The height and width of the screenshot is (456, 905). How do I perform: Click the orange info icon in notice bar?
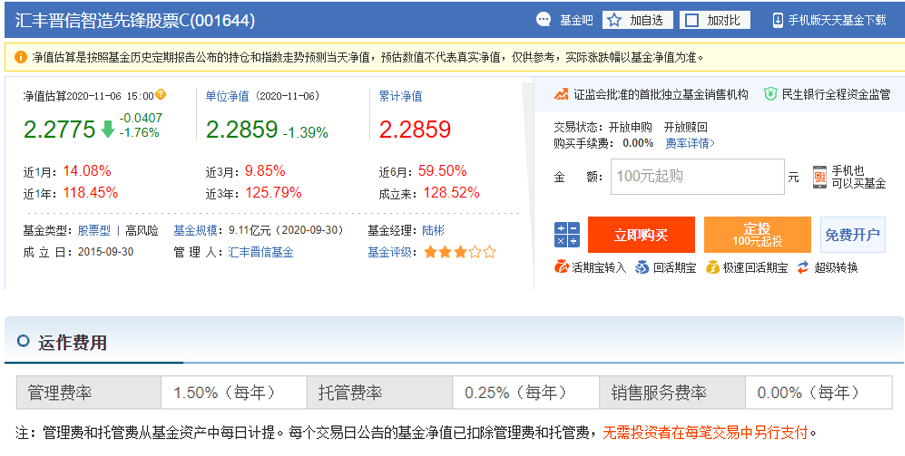coord(20,57)
